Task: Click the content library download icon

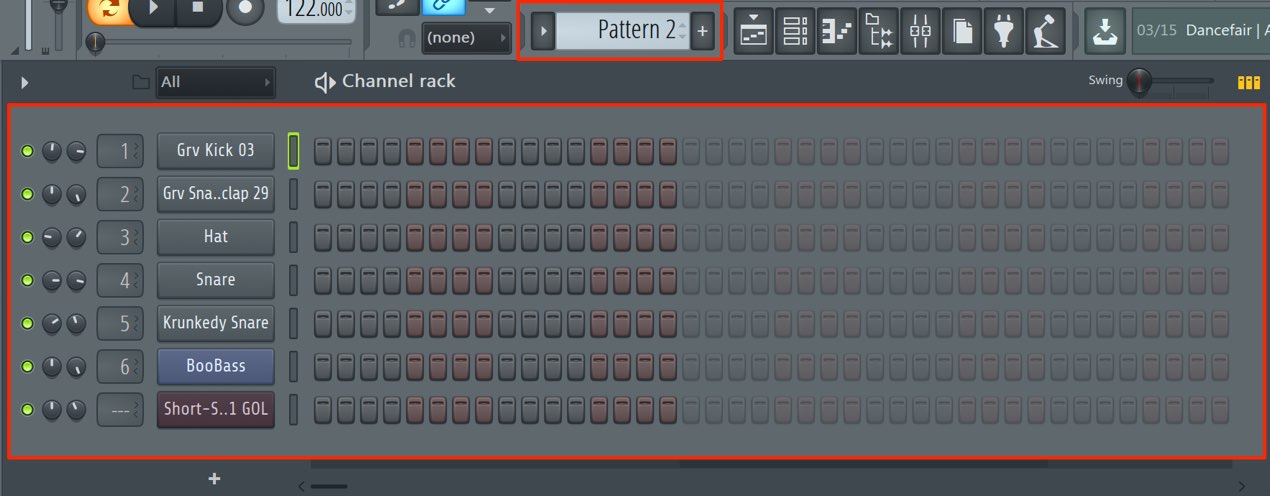Action: (x=1105, y=31)
